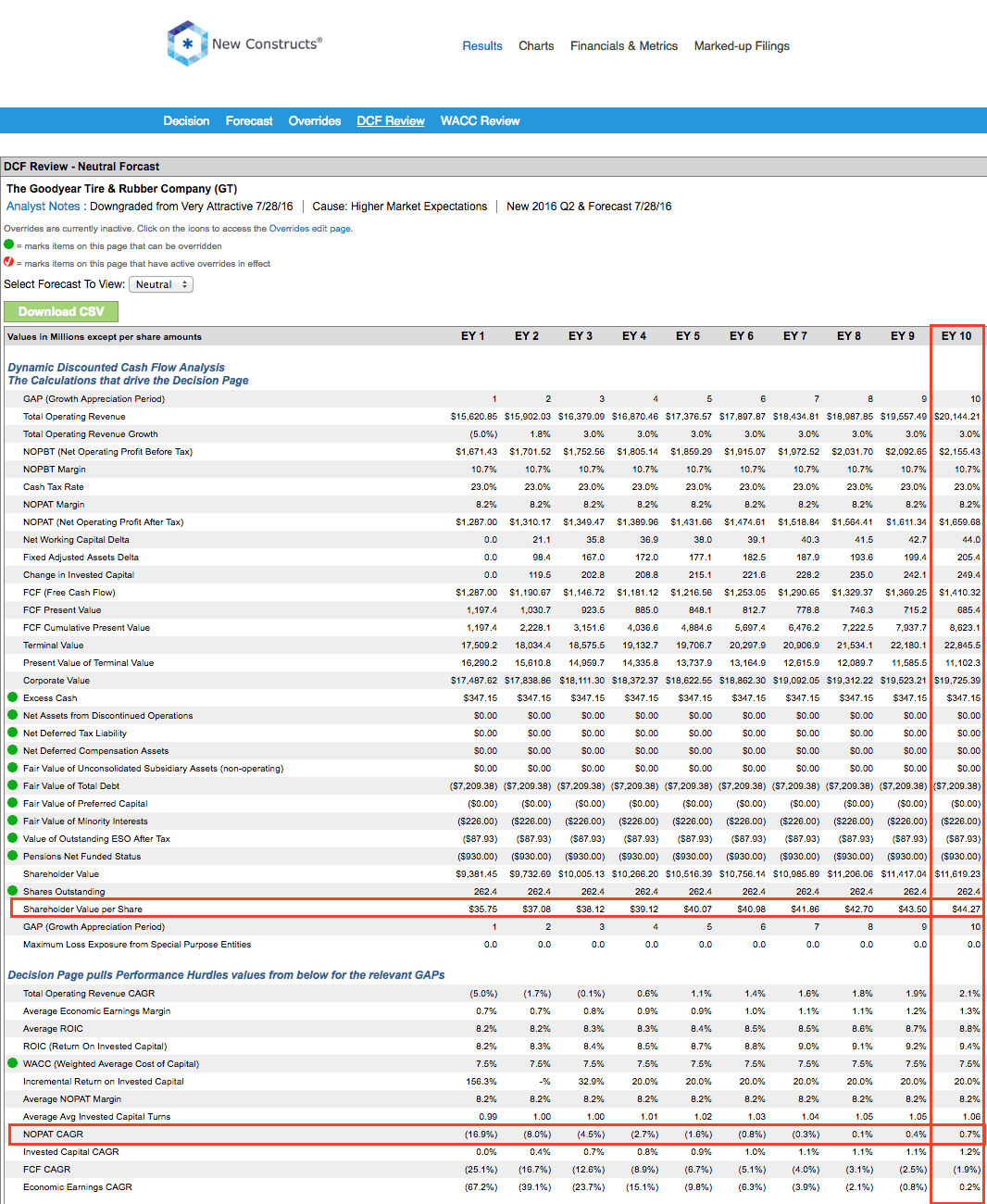Click the 'Incremental Return on Invested Capital' label
987x1204 pixels.
[104, 1081]
